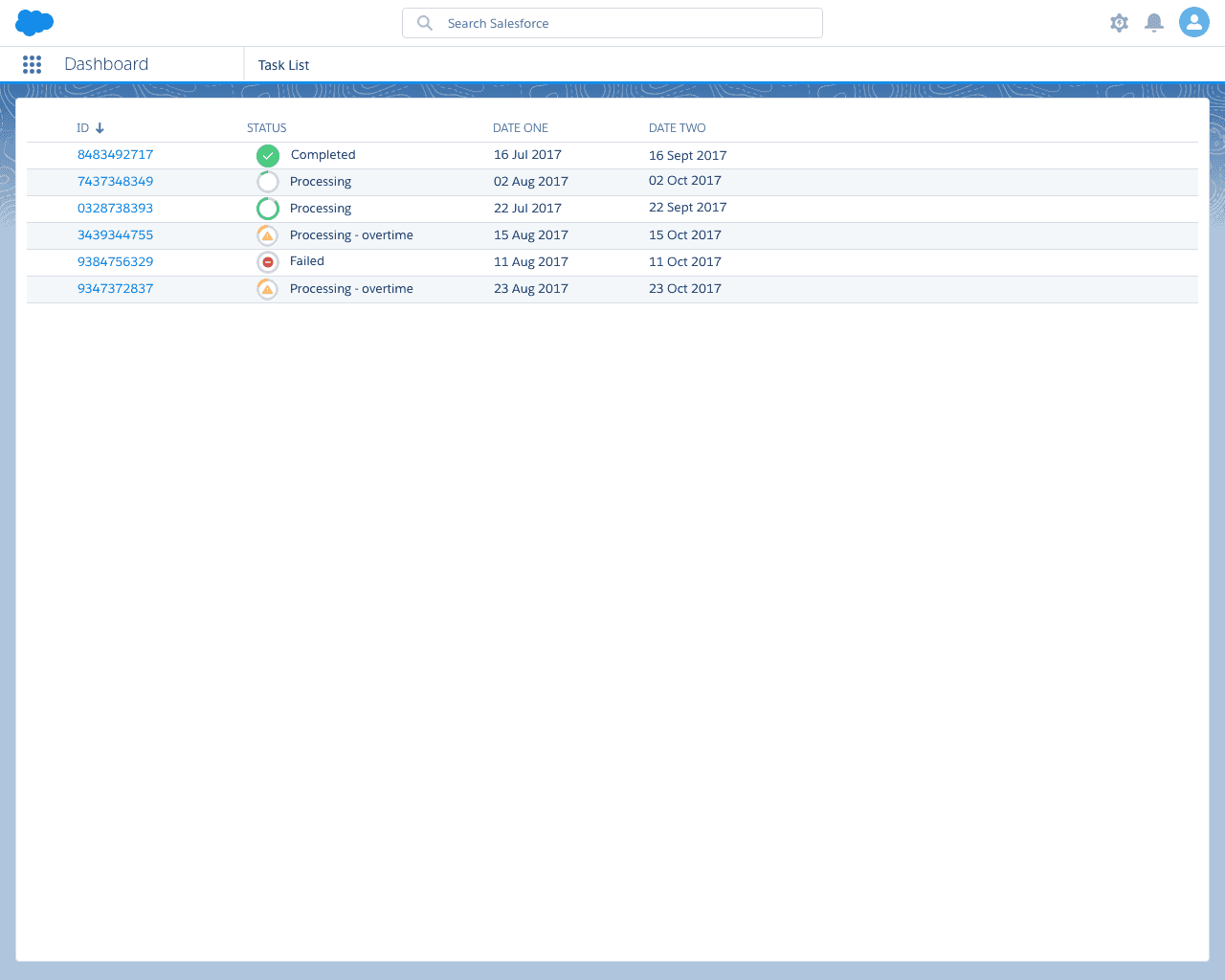
Task: Click the red Failed status icon
Action: coord(268,262)
